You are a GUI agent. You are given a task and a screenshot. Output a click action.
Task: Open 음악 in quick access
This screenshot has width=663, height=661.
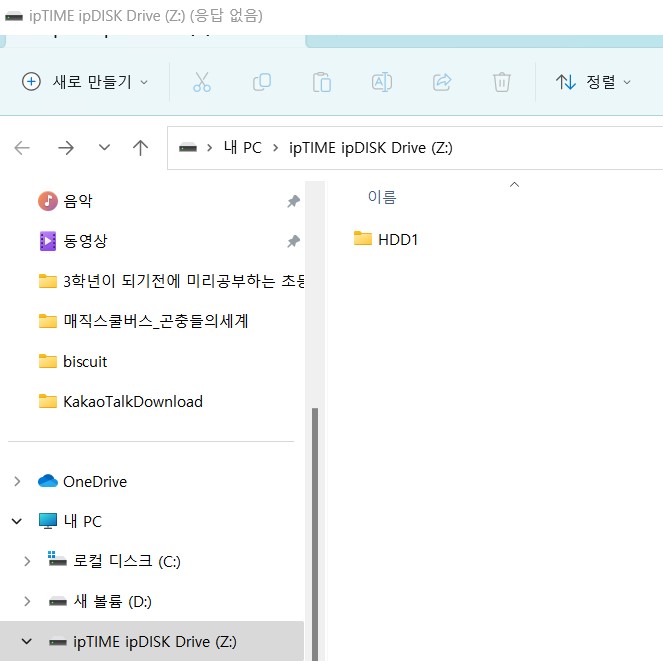pyautogui.click(x=77, y=201)
